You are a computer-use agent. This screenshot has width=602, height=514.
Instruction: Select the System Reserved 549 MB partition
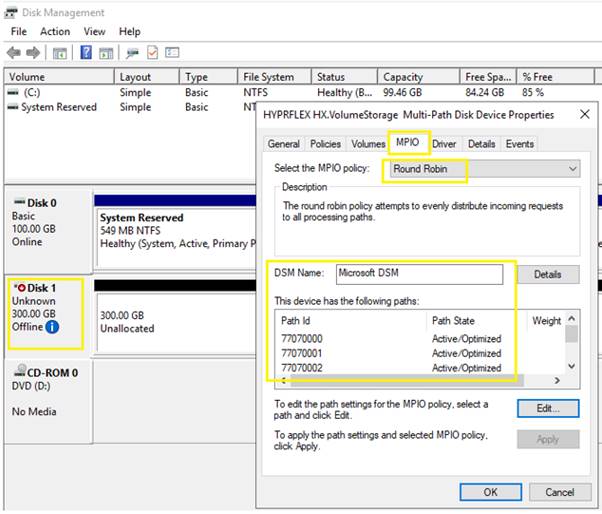pos(177,238)
